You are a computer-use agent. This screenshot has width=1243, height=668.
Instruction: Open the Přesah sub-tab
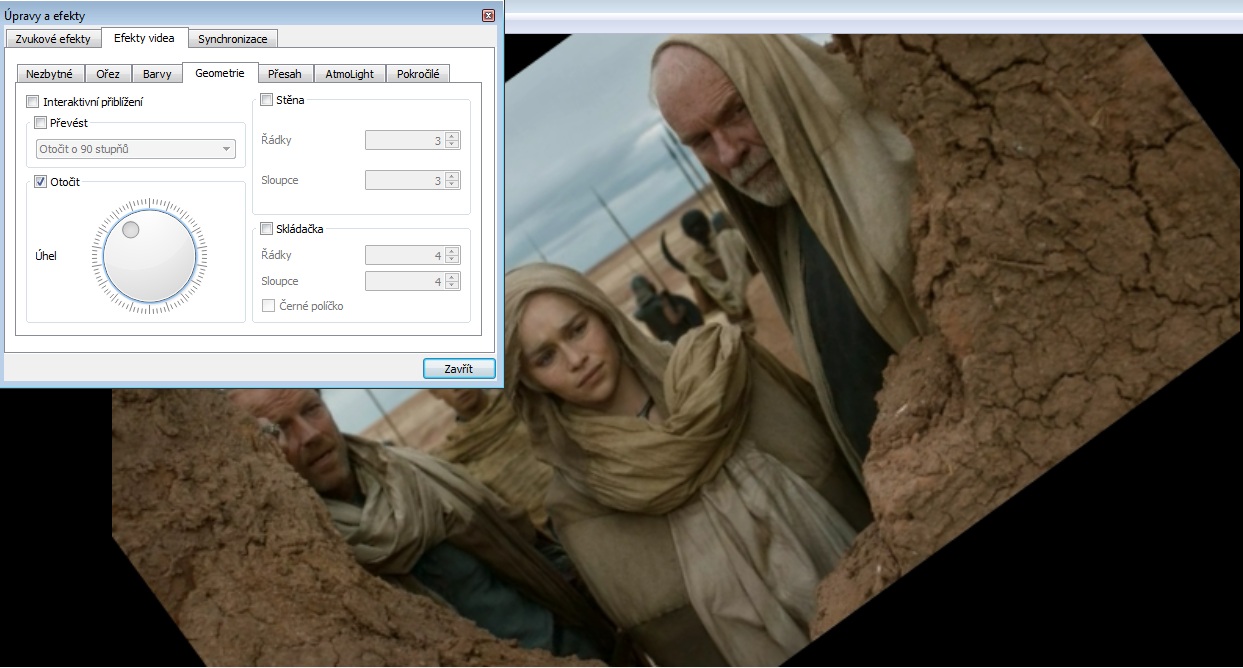point(285,74)
